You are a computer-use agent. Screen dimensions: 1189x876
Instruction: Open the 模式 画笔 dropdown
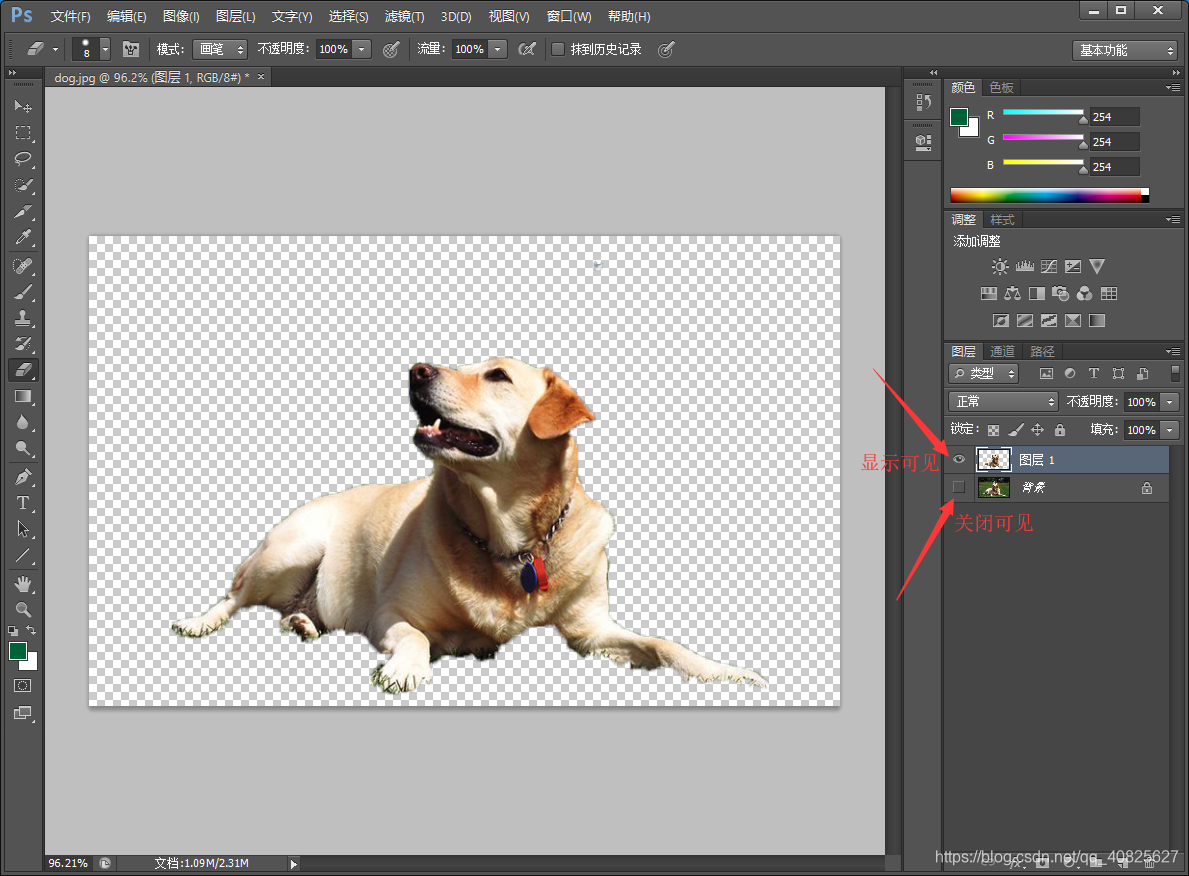pyautogui.click(x=220, y=49)
